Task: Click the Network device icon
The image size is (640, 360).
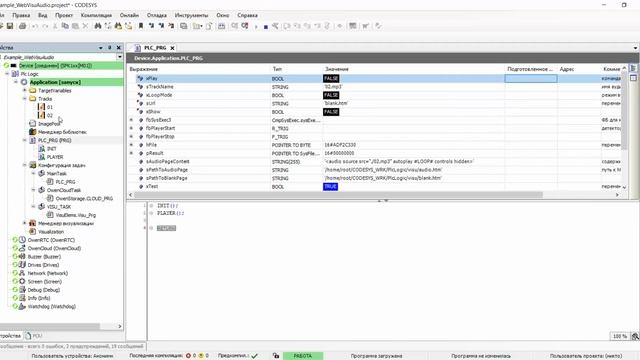Action: 22,273
